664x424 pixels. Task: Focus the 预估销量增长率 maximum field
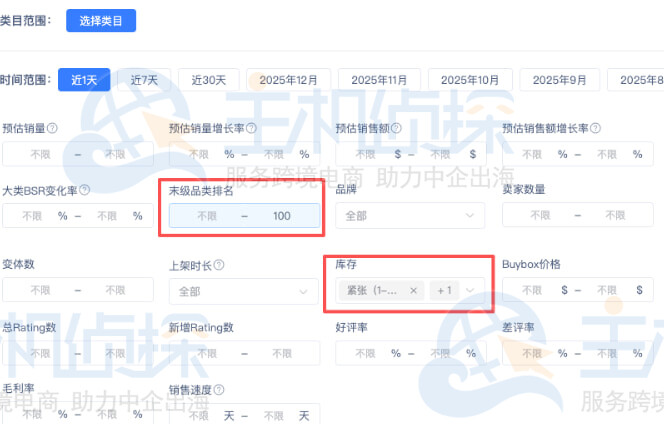point(274,154)
